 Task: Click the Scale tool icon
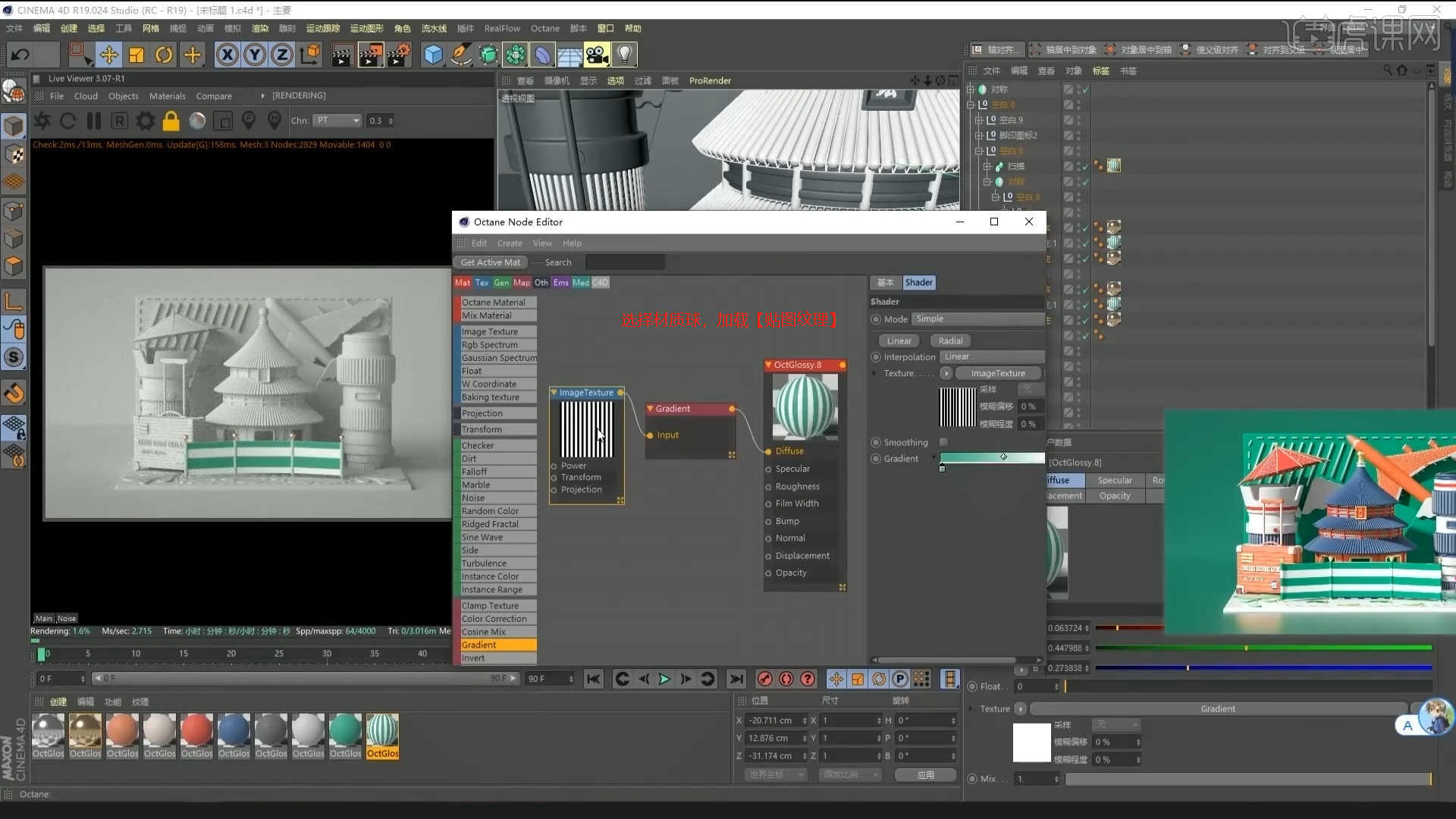point(136,55)
